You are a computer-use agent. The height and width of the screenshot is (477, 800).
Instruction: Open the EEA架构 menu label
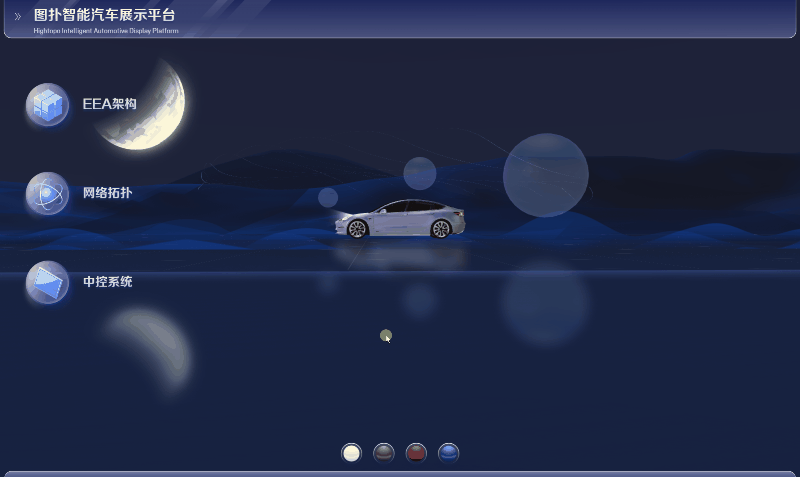pos(109,104)
